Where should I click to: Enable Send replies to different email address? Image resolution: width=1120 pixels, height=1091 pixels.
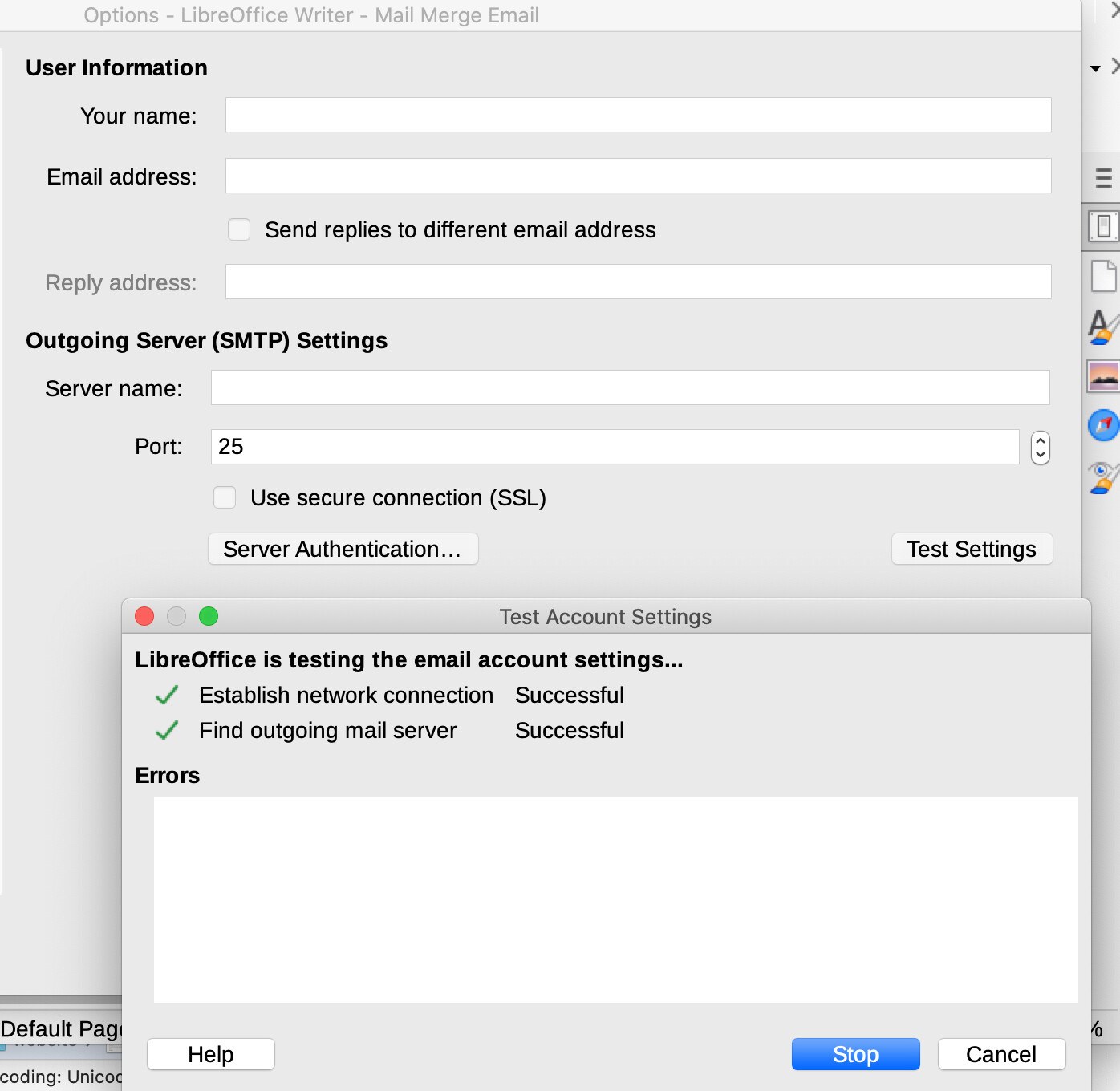point(239,230)
